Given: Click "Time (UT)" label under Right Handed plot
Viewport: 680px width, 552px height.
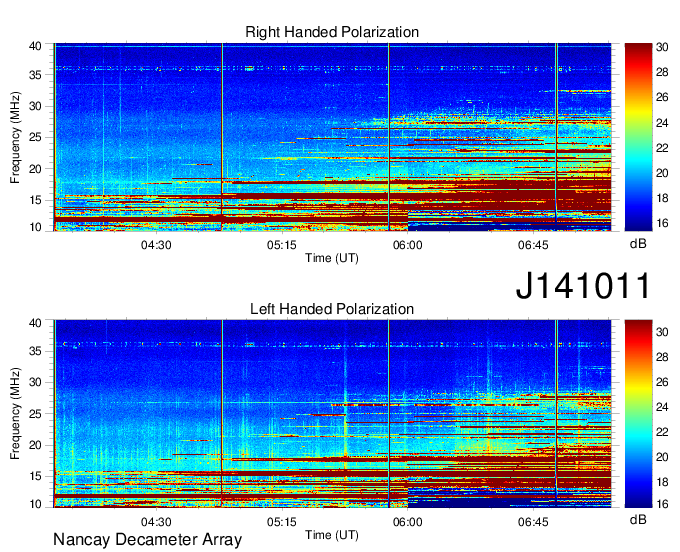Looking at the screenshot, I should click(x=332, y=258).
